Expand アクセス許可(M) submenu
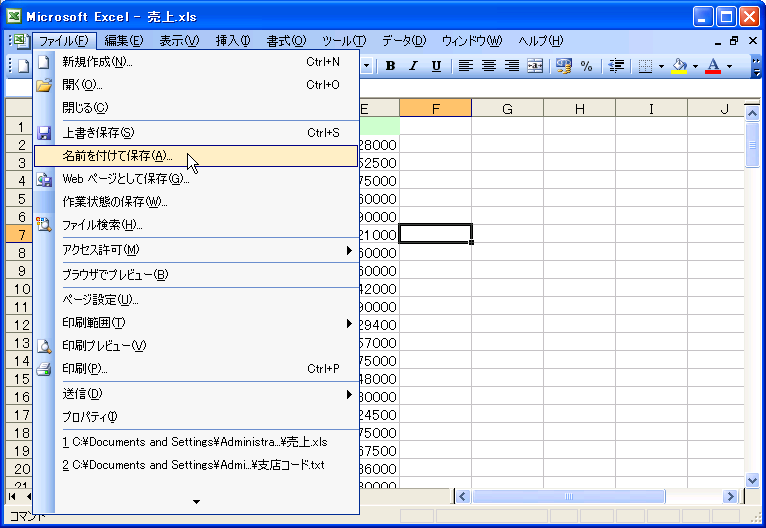The image size is (766, 528). coord(196,250)
